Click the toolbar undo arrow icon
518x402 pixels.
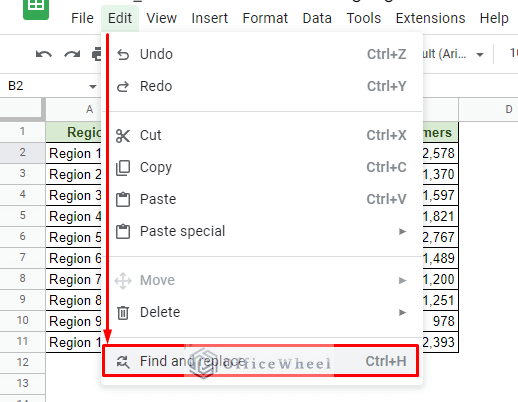click(44, 54)
